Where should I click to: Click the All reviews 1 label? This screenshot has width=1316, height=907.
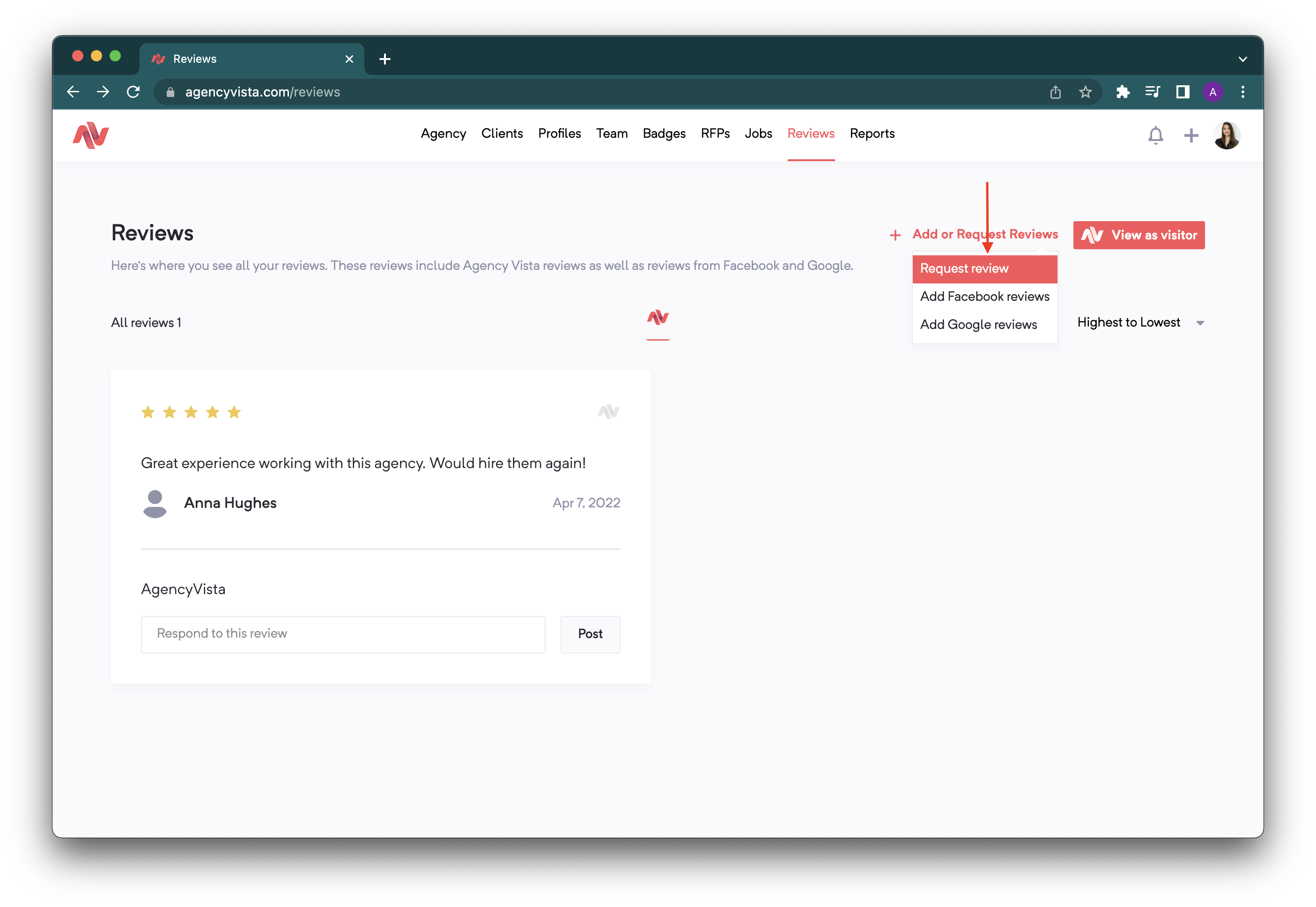pos(146,323)
